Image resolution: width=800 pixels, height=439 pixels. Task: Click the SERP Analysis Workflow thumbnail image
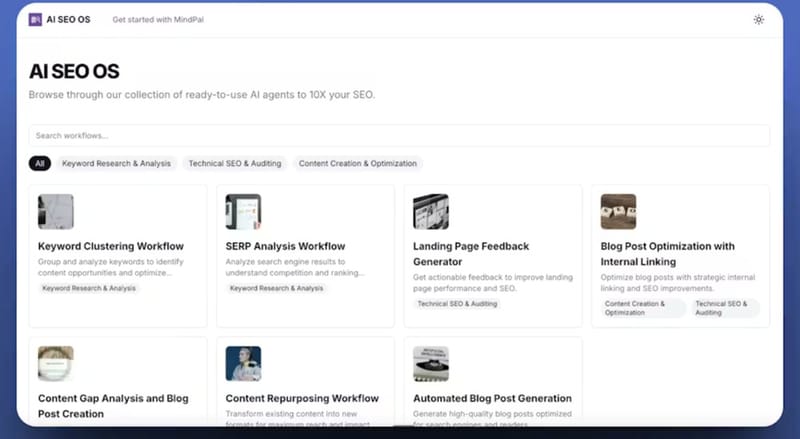(x=243, y=212)
